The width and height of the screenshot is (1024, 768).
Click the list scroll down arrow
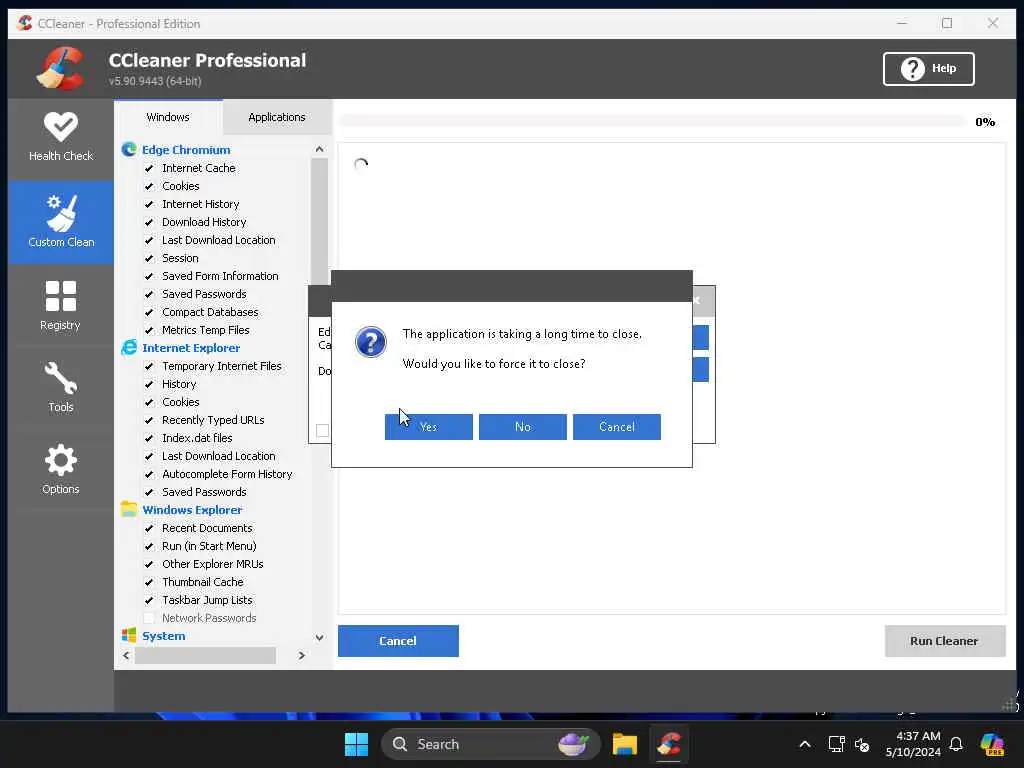click(x=319, y=637)
